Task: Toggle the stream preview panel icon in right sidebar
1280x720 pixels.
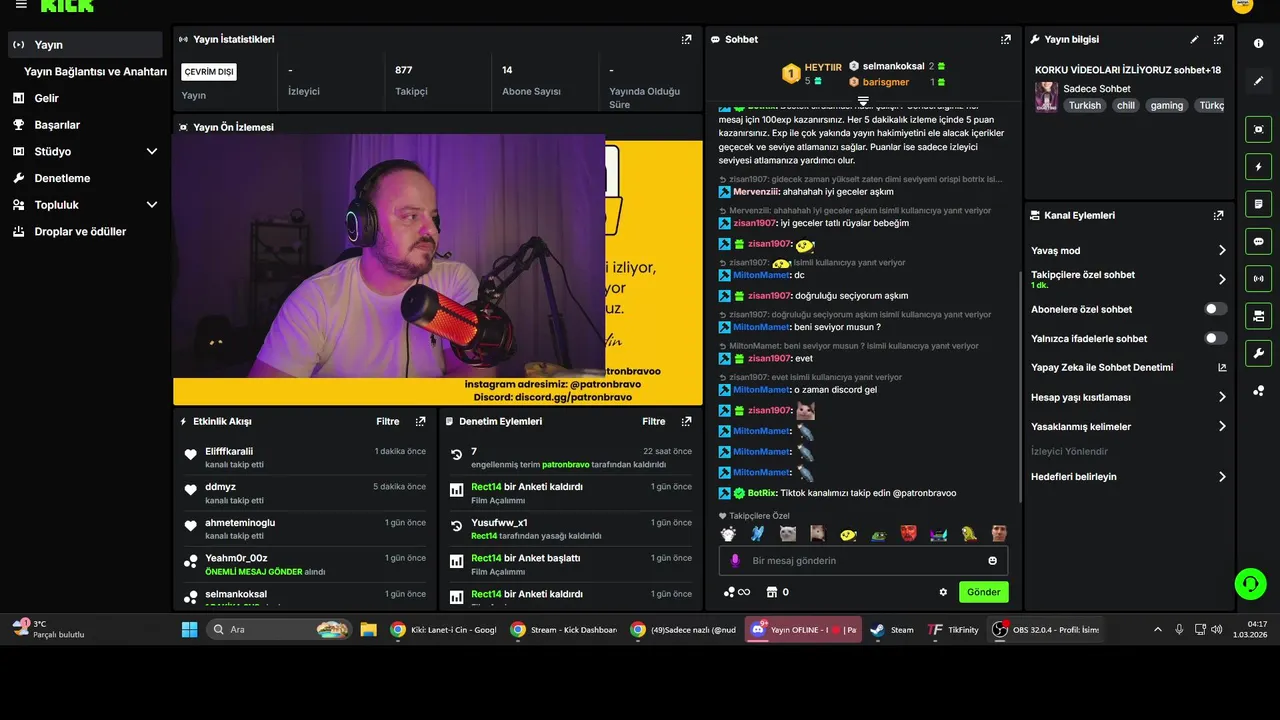Action: [1258, 129]
